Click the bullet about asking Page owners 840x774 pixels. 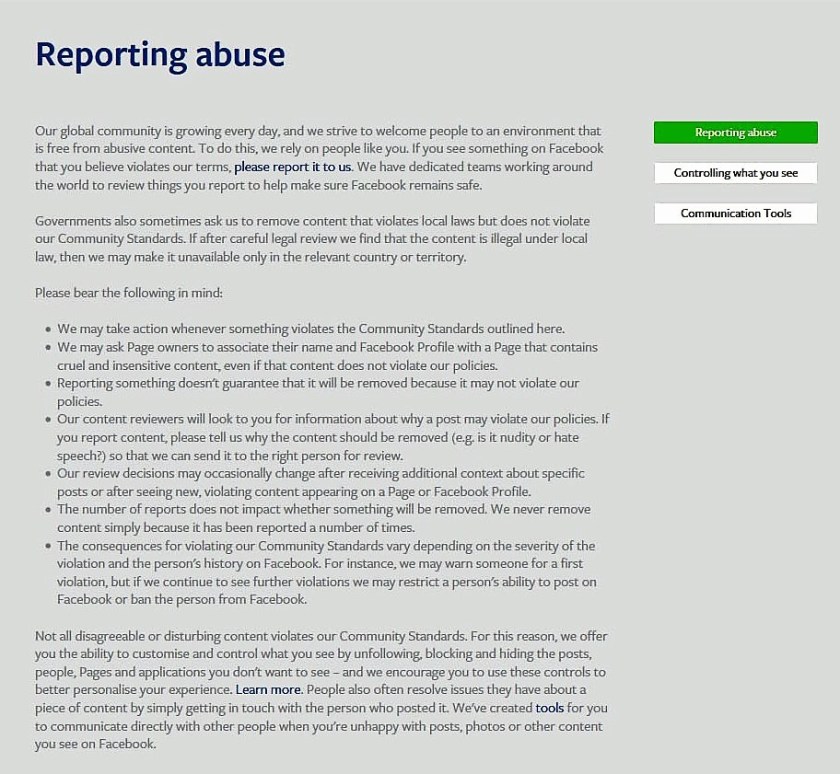coord(327,356)
